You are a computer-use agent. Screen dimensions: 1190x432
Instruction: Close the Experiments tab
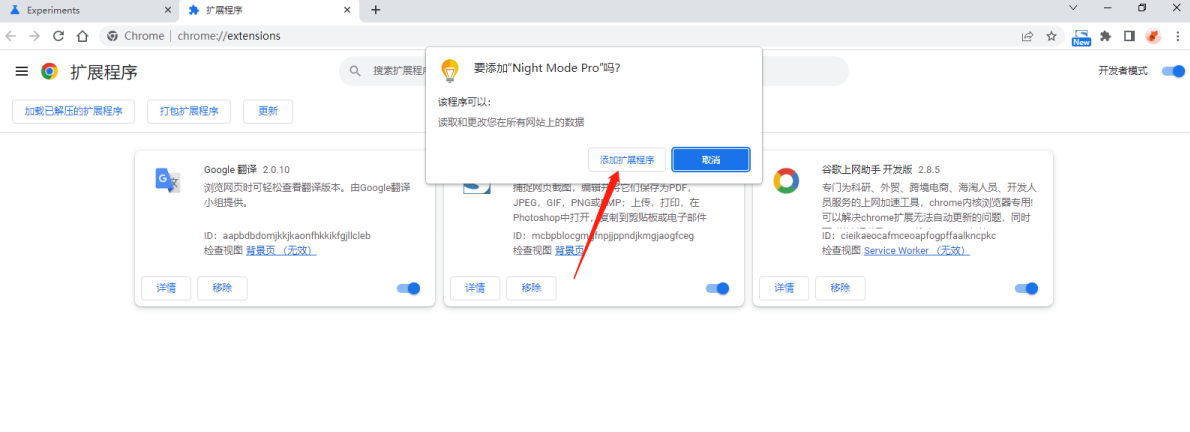(168, 10)
